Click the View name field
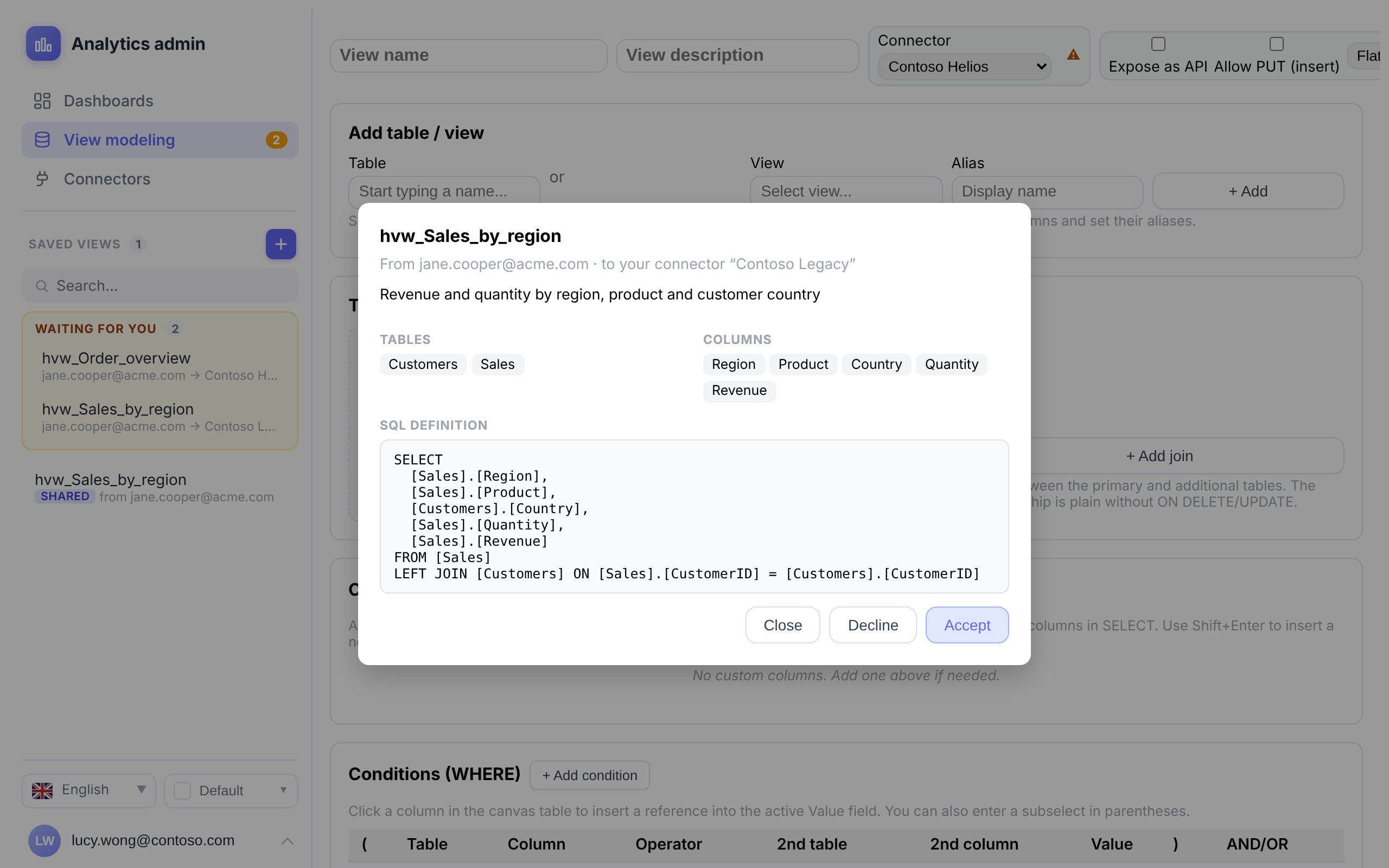The image size is (1389, 868). pos(468,56)
